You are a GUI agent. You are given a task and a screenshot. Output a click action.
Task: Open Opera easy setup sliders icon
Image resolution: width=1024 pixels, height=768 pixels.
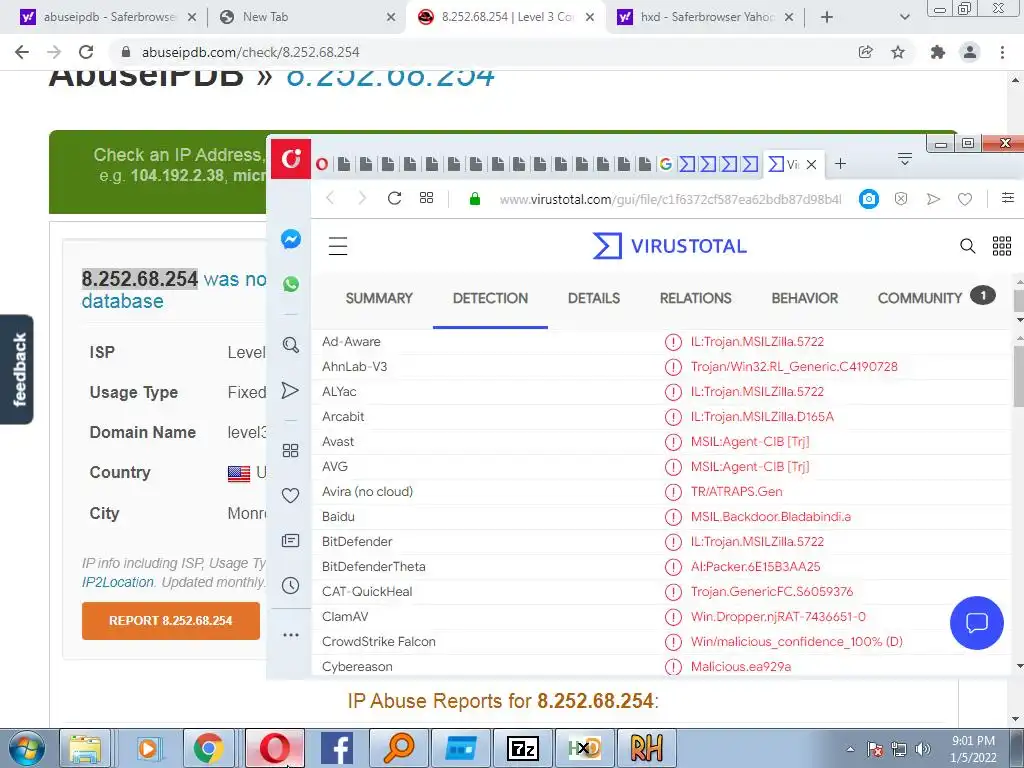click(1008, 198)
